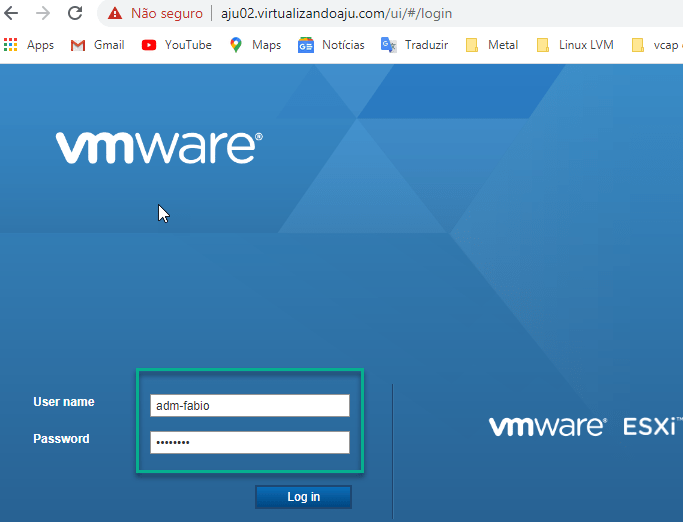The width and height of the screenshot is (683, 522).
Task: Click the large vmware logo at top
Action: pyautogui.click(x=159, y=147)
